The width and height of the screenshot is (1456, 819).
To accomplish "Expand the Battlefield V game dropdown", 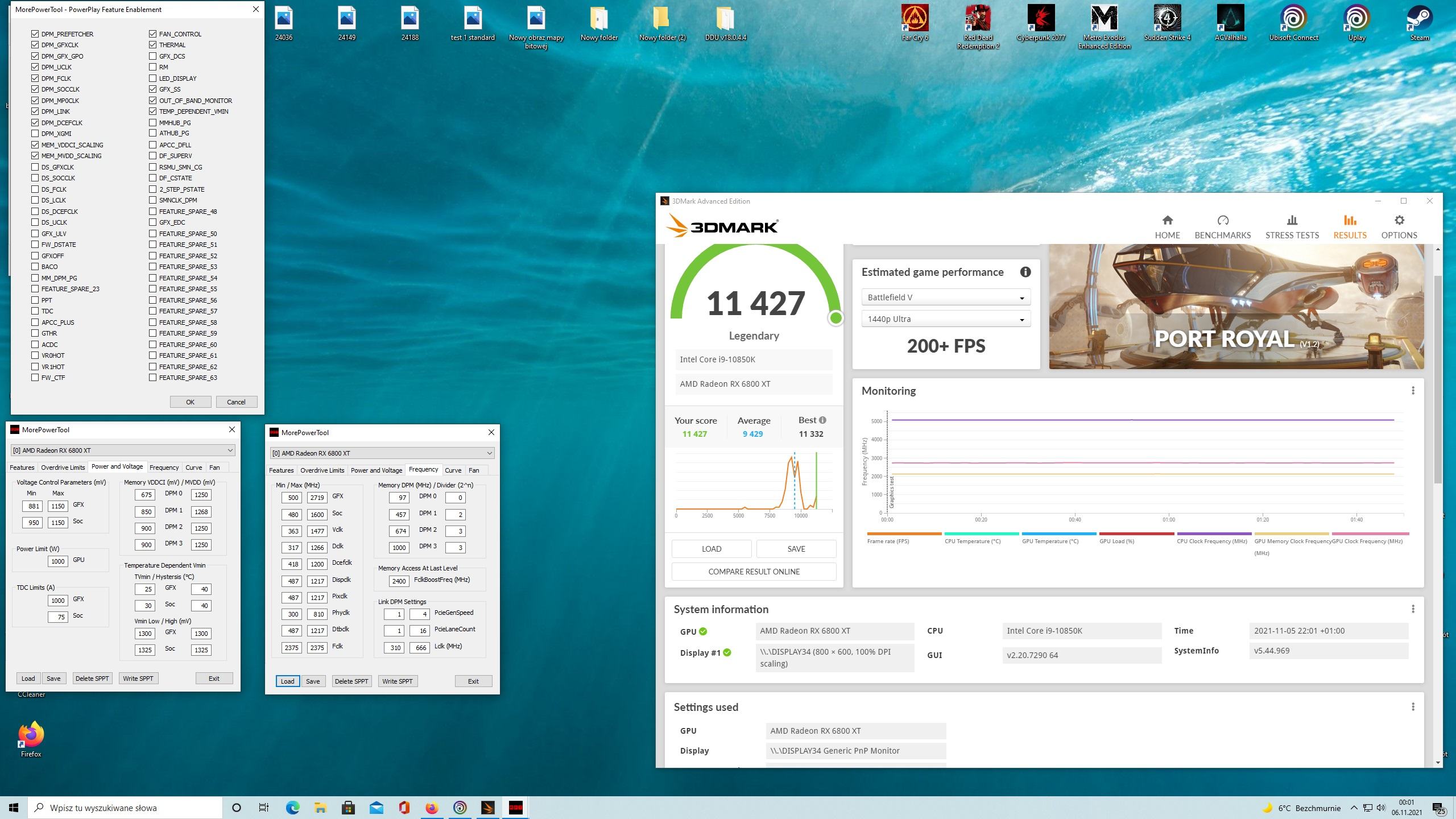I will coord(946,297).
